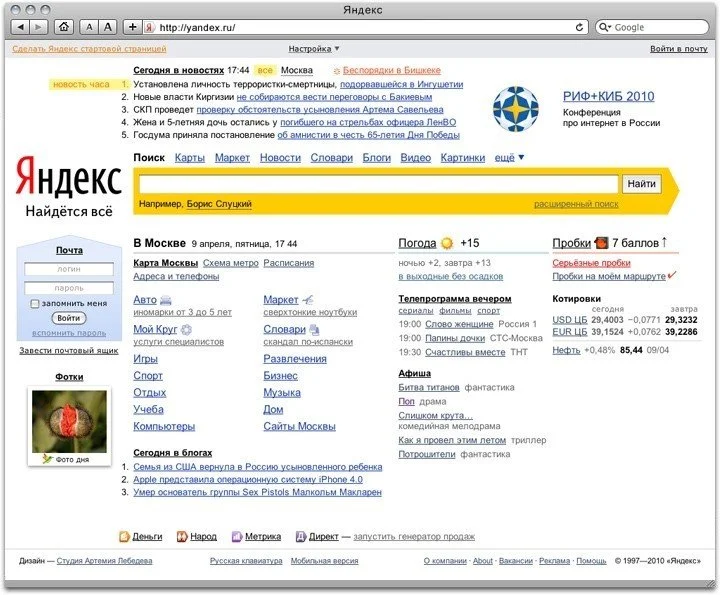This screenshot has height=595, width=720.
Task: Click the Найти search button
Action: [641, 184]
